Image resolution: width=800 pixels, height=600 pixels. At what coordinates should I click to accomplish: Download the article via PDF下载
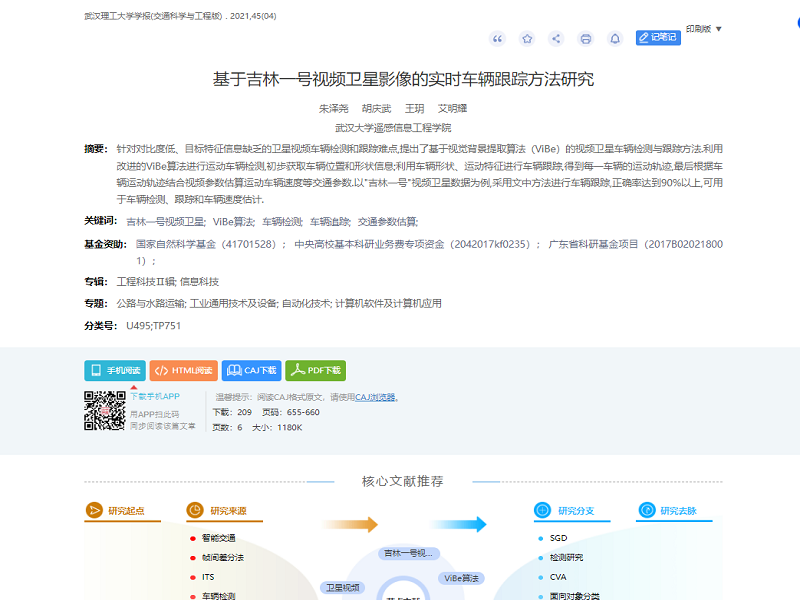coord(316,370)
